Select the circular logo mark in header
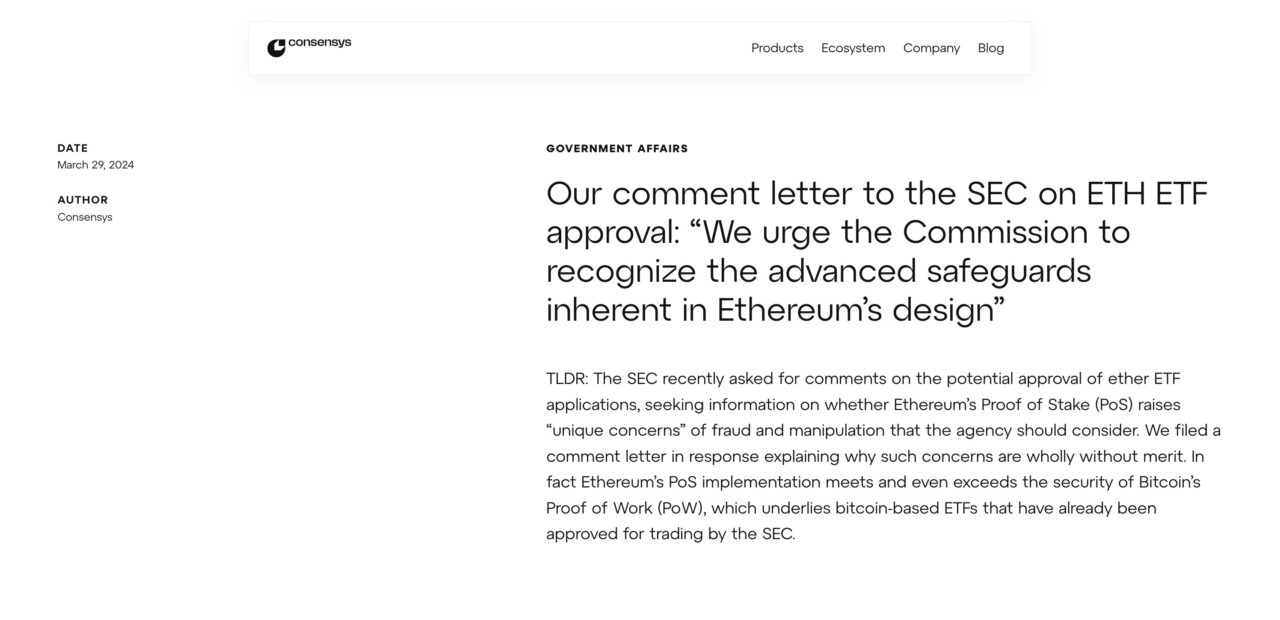The width and height of the screenshot is (1280, 620). pos(276,47)
